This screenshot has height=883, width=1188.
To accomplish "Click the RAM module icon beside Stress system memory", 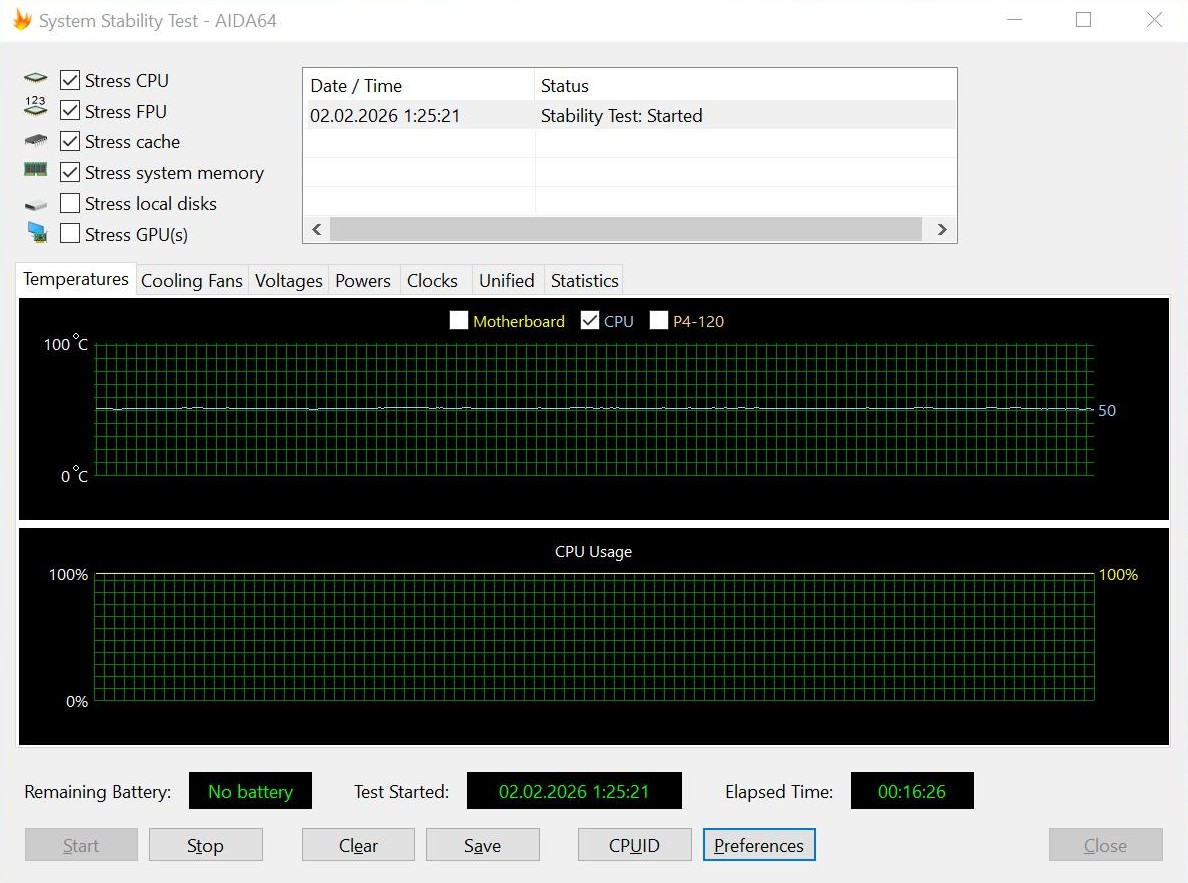I will pyautogui.click(x=36, y=170).
